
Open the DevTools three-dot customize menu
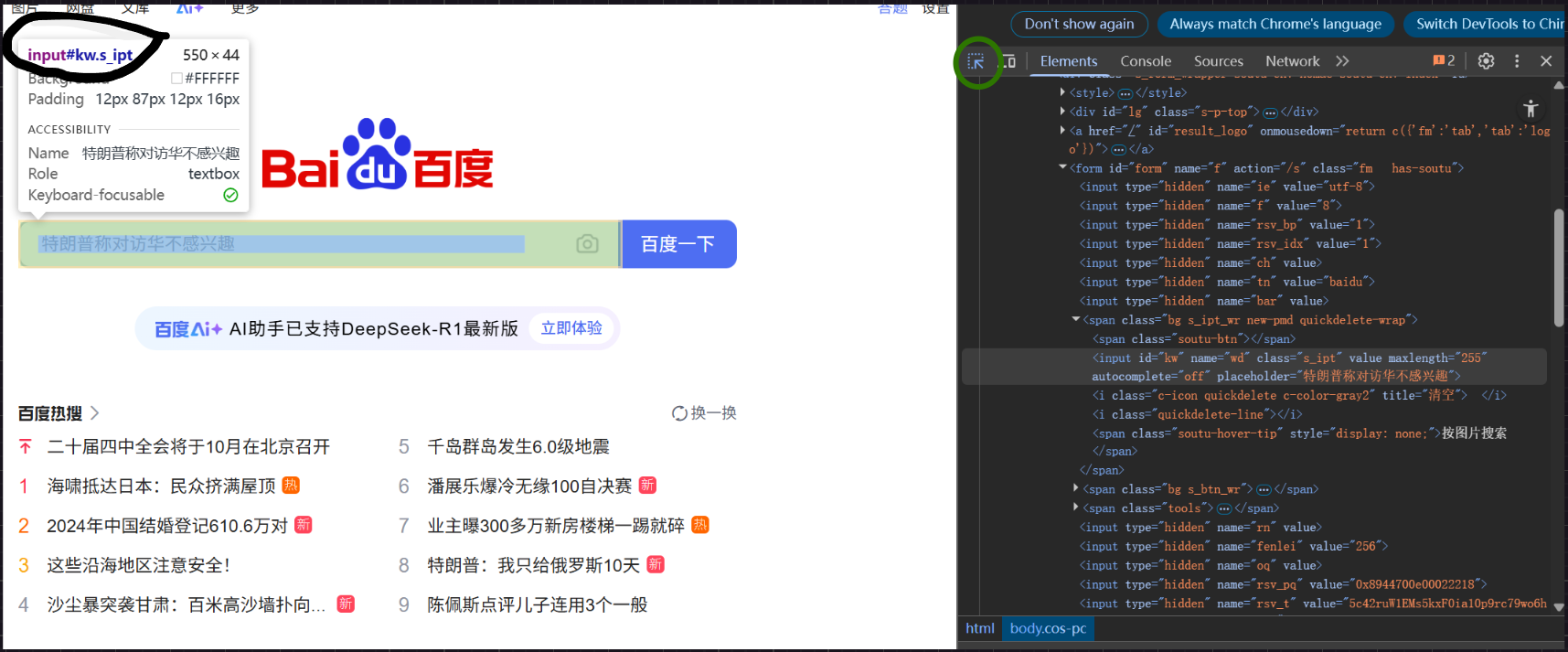point(1517,61)
